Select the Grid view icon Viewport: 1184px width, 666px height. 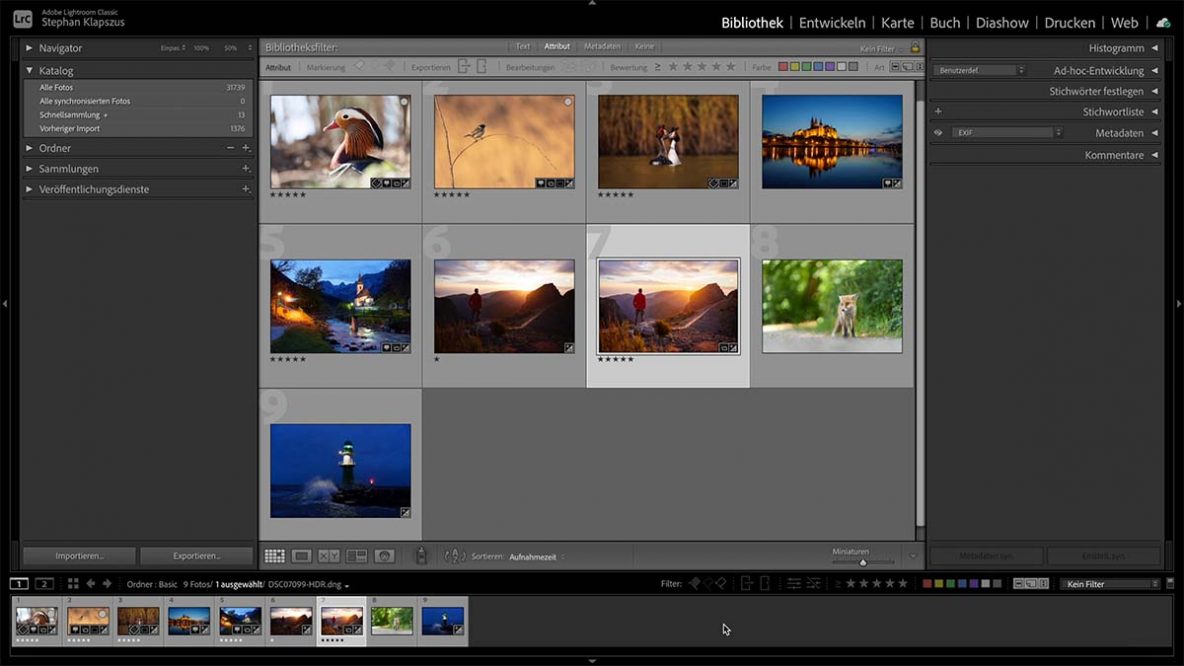point(274,556)
